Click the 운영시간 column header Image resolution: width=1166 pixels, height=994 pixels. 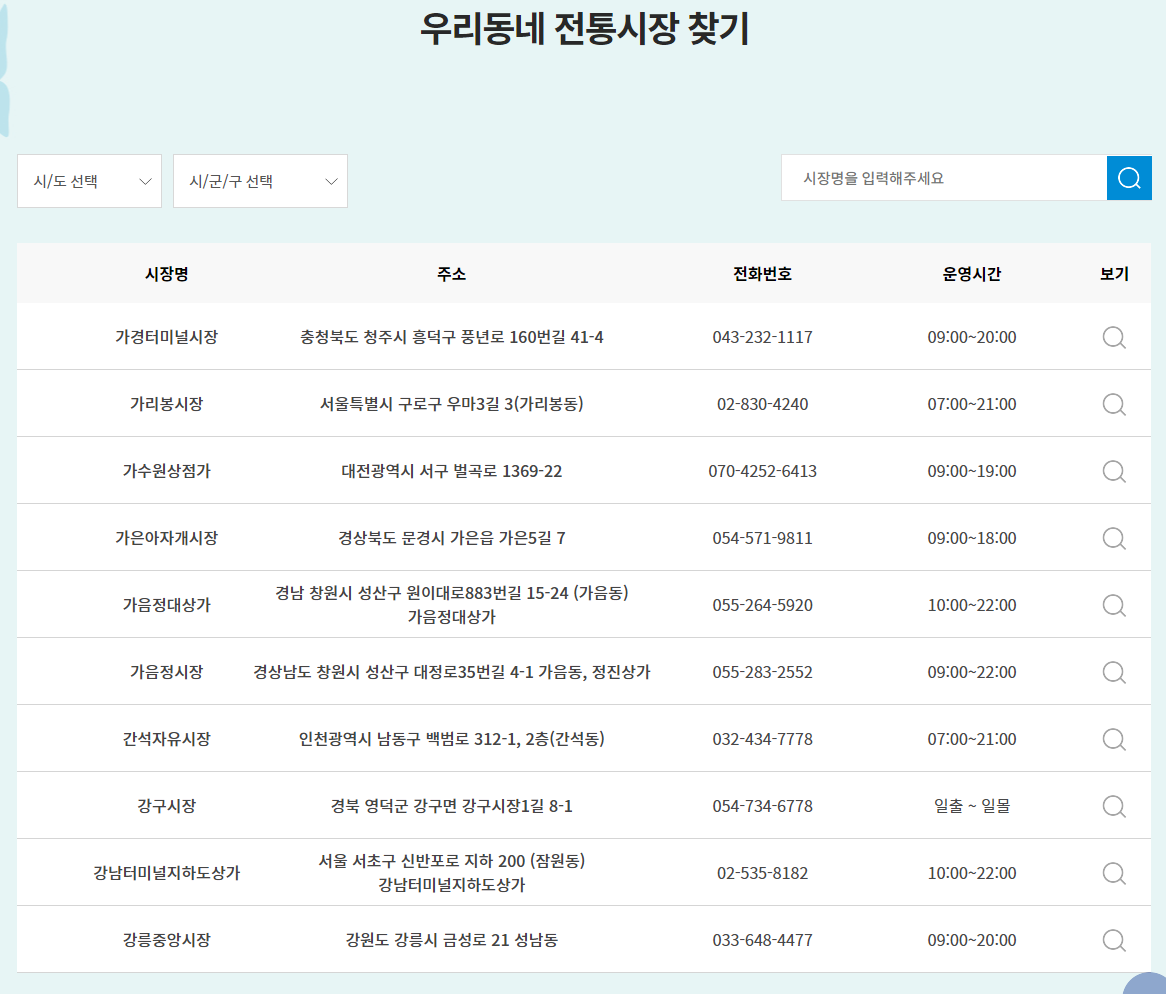(x=972, y=274)
